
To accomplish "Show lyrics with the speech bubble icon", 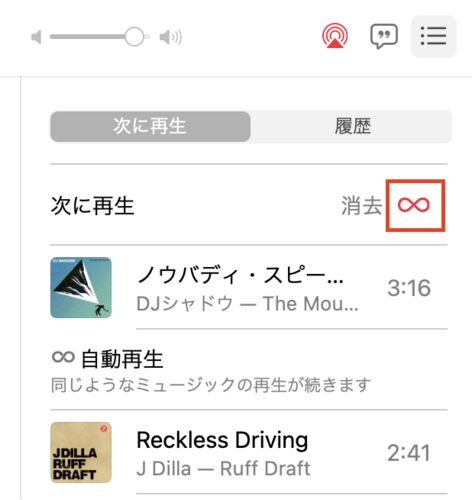I will [x=384, y=36].
